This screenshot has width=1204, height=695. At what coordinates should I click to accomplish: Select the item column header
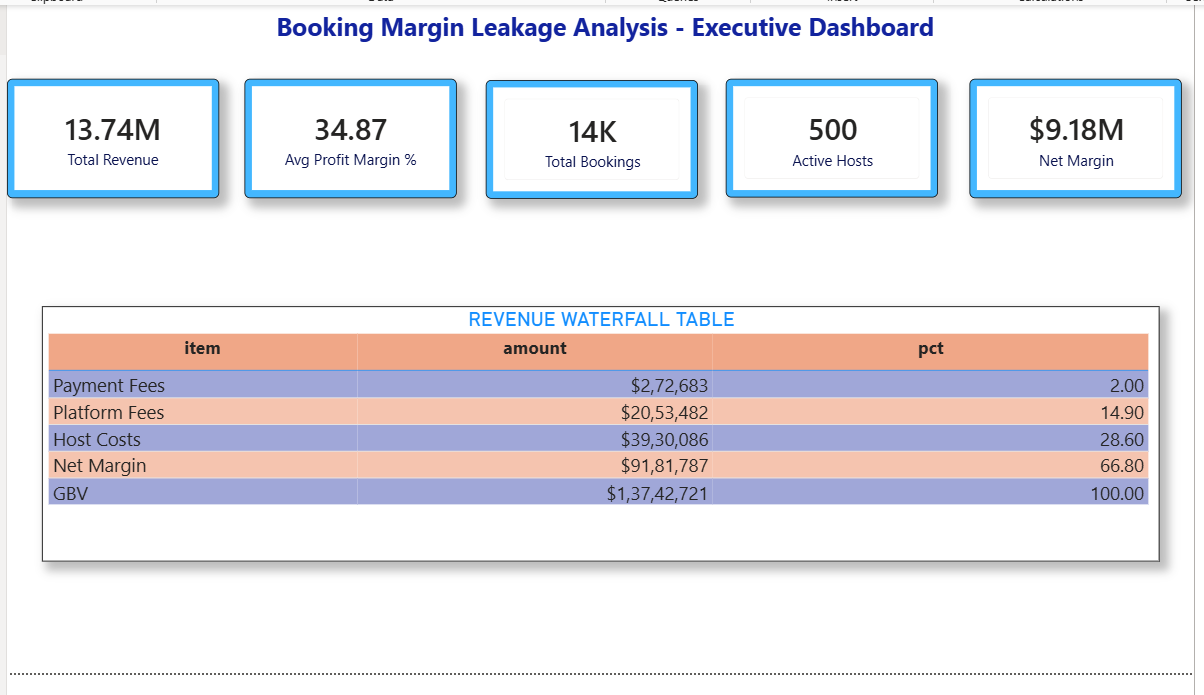(202, 348)
